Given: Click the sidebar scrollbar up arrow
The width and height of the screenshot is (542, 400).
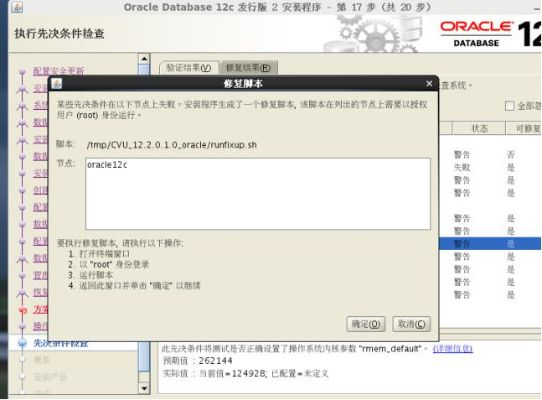Looking at the screenshot, I should point(144,59).
